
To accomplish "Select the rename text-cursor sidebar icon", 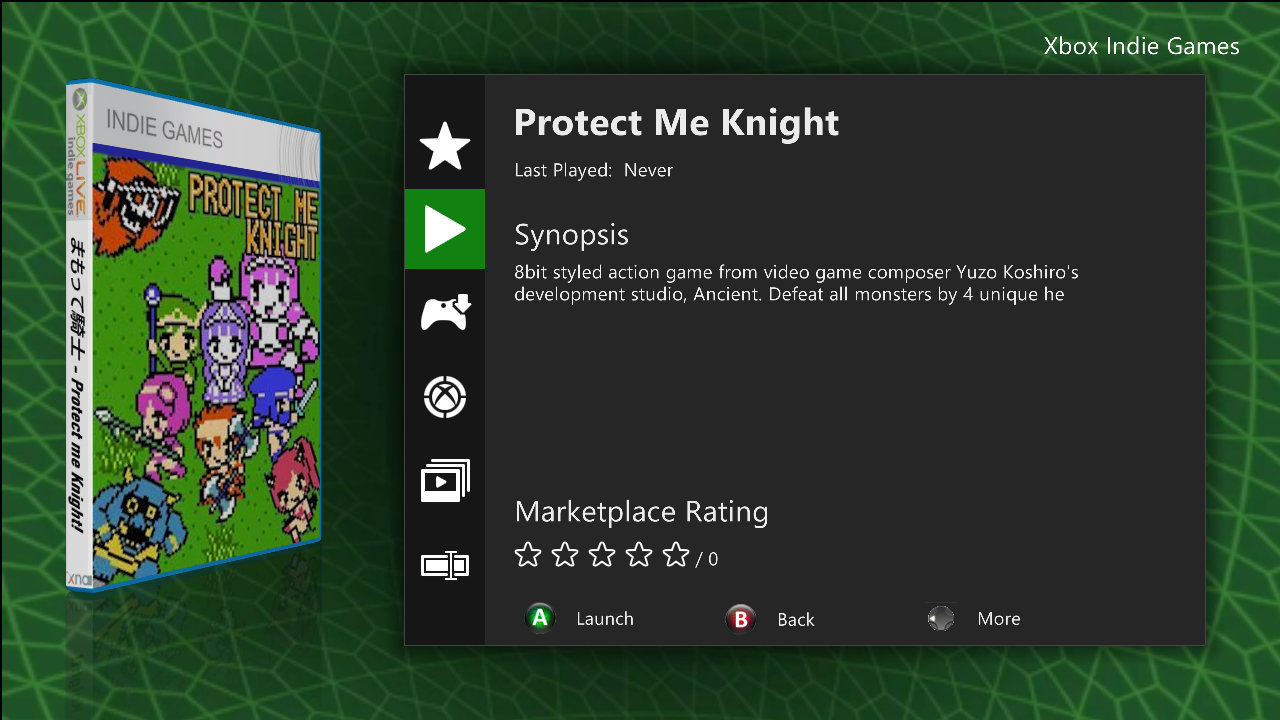I will [x=445, y=566].
